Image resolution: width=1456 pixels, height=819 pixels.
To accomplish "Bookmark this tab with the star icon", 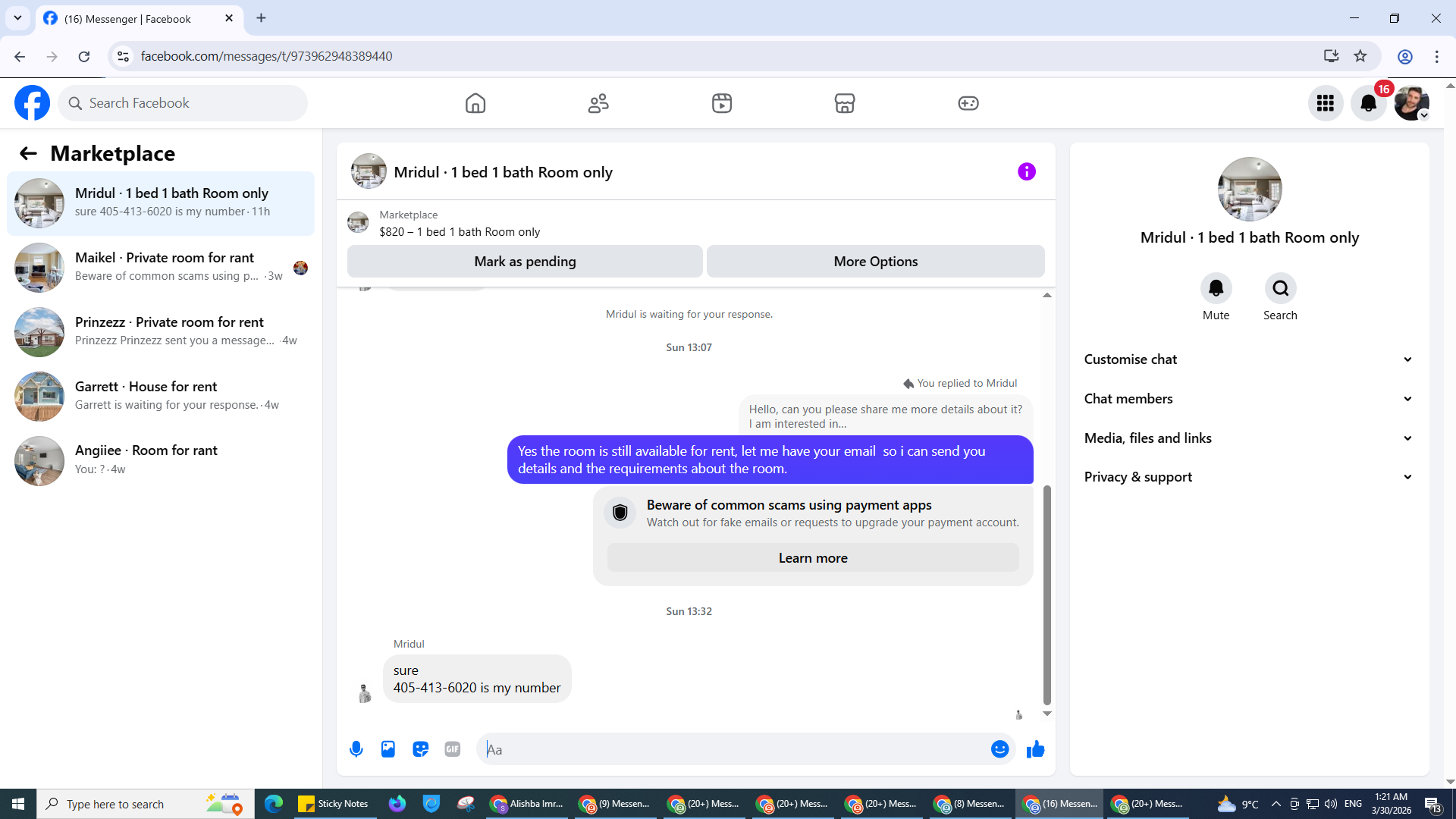I will pyautogui.click(x=1360, y=56).
